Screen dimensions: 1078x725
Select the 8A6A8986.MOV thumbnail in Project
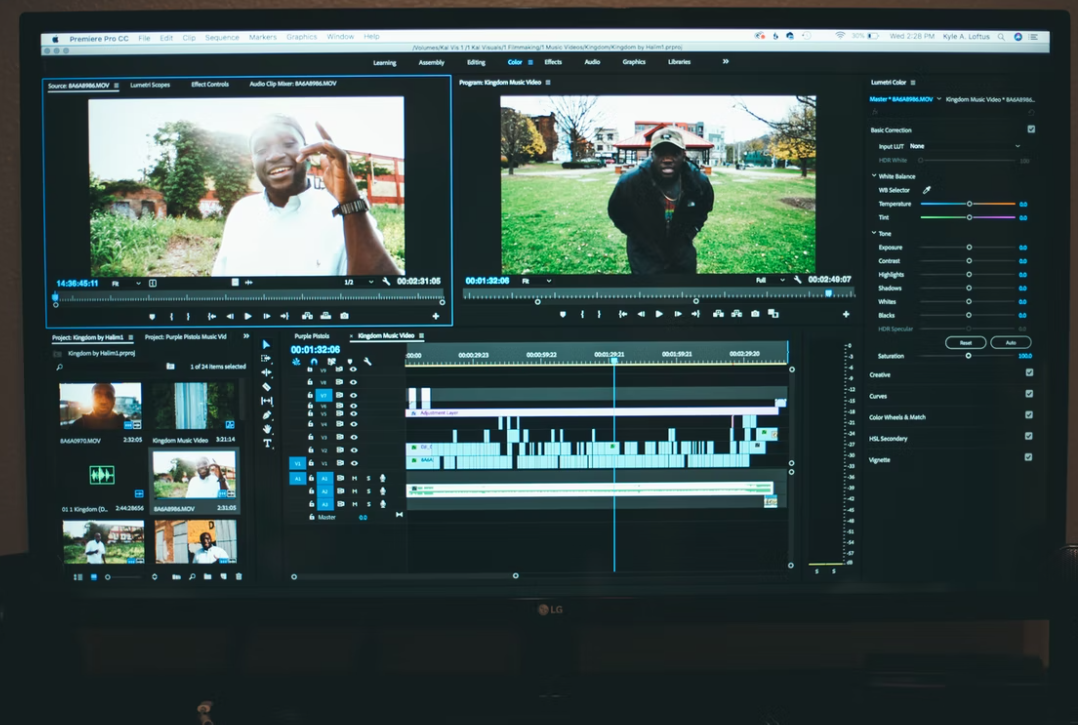[195, 475]
